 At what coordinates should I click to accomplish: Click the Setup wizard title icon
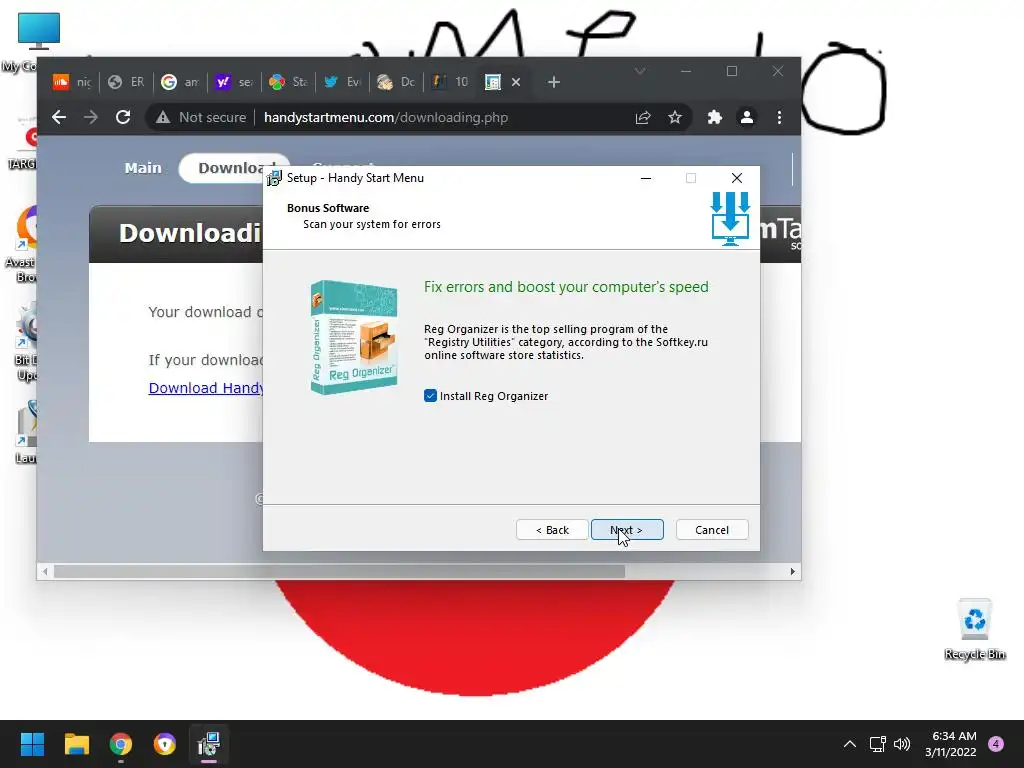click(274, 178)
